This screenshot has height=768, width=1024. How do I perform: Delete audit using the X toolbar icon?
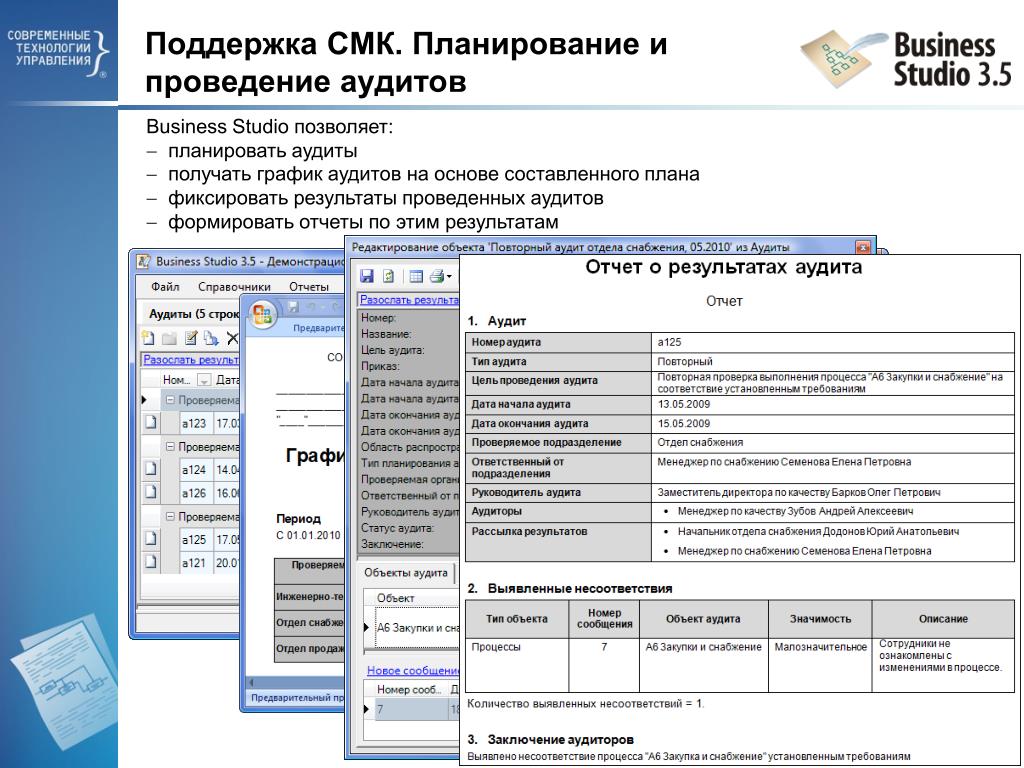point(232,338)
